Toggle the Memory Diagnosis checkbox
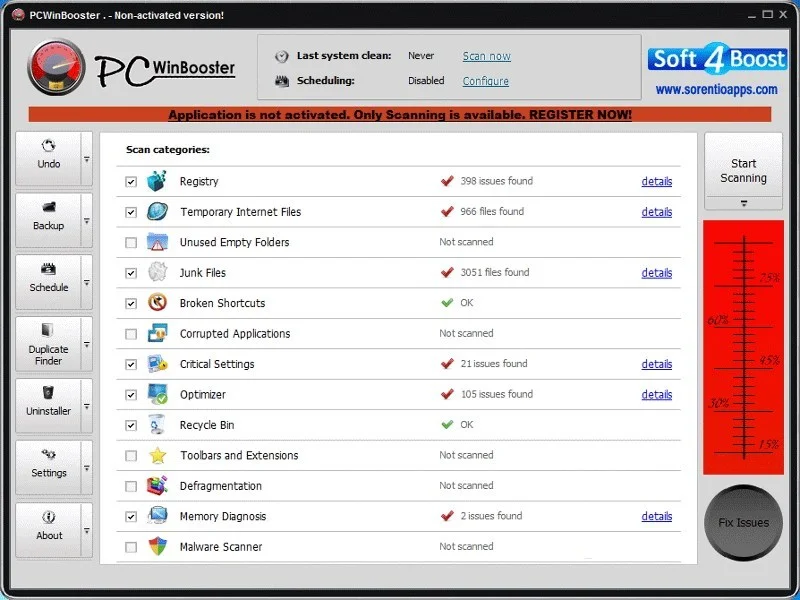The height and width of the screenshot is (600, 800). pos(131,517)
